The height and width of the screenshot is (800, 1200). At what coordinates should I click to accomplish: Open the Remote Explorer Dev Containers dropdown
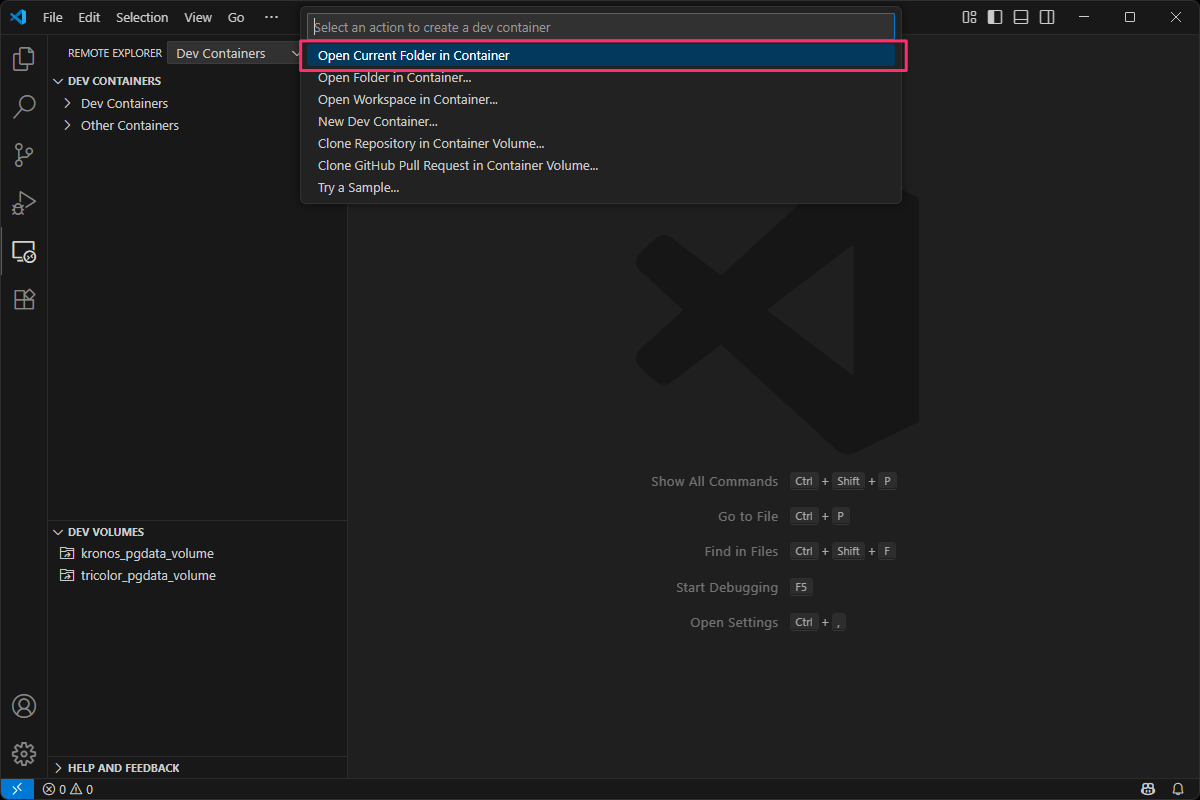(235, 53)
